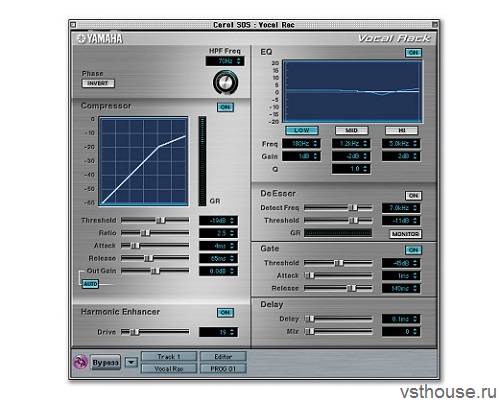500x403 pixels.
Task: Click the Vocal Rac button
Action: (169, 369)
